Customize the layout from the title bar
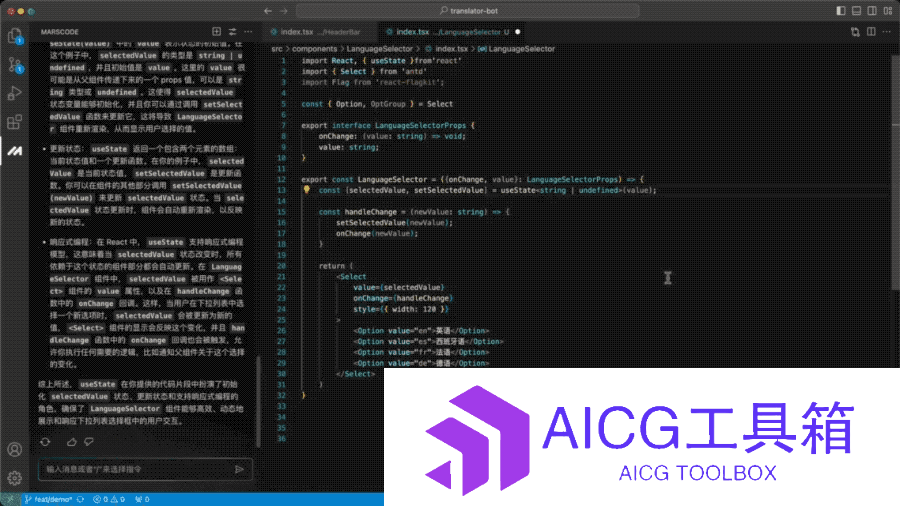Viewport: 900px width, 506px height. click(x=888, y=11)
